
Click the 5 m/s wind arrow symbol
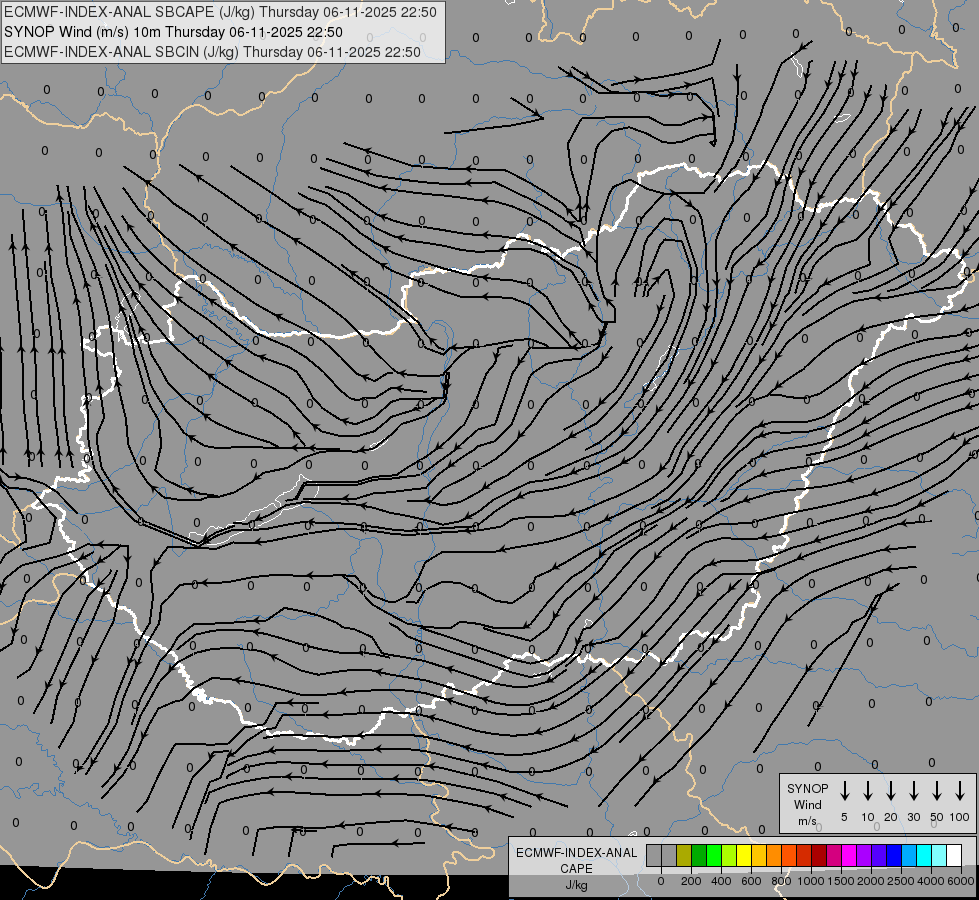(x=844, y=790)
